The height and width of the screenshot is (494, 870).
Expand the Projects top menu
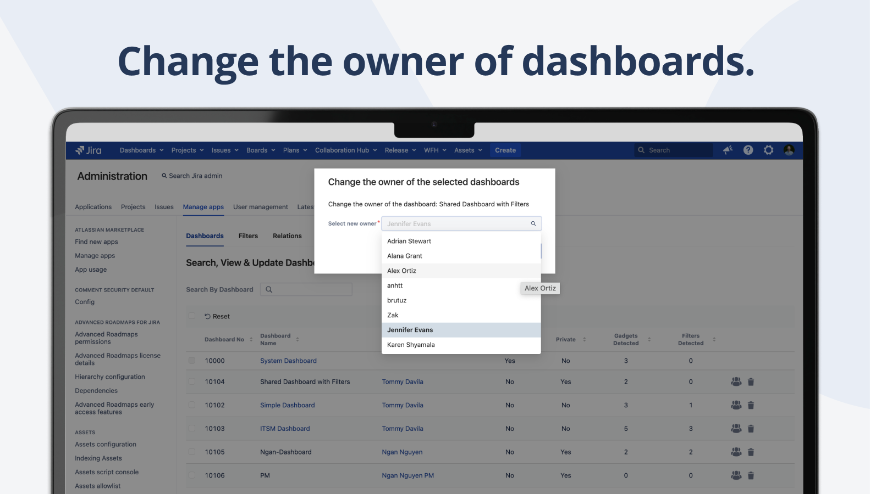pos(188,150)
